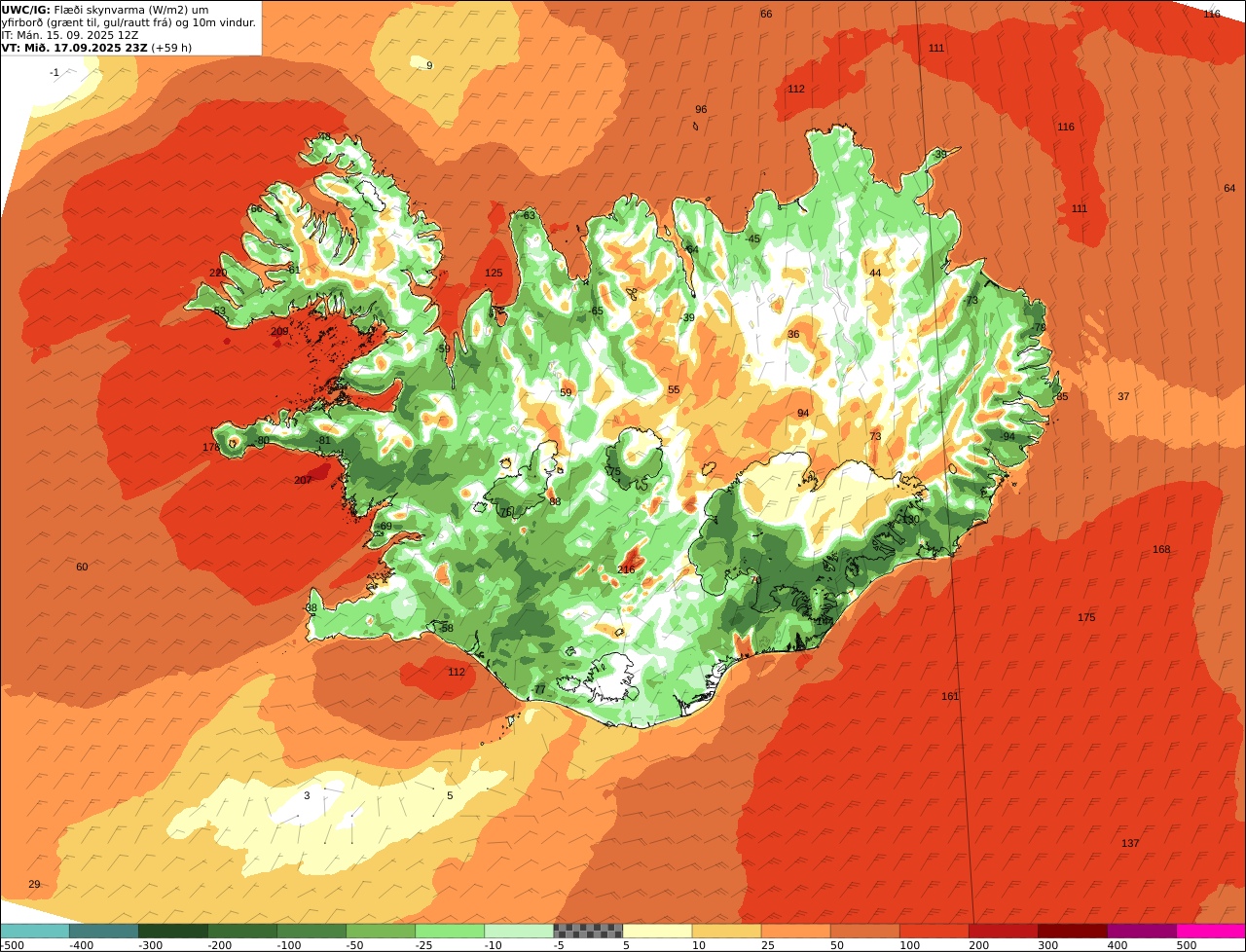The width and height of the screenshot is (1246, 952).
Task: Click the 'IT: Mán. 15. 09. 2025 12Z' line
Action: point(70,35)
